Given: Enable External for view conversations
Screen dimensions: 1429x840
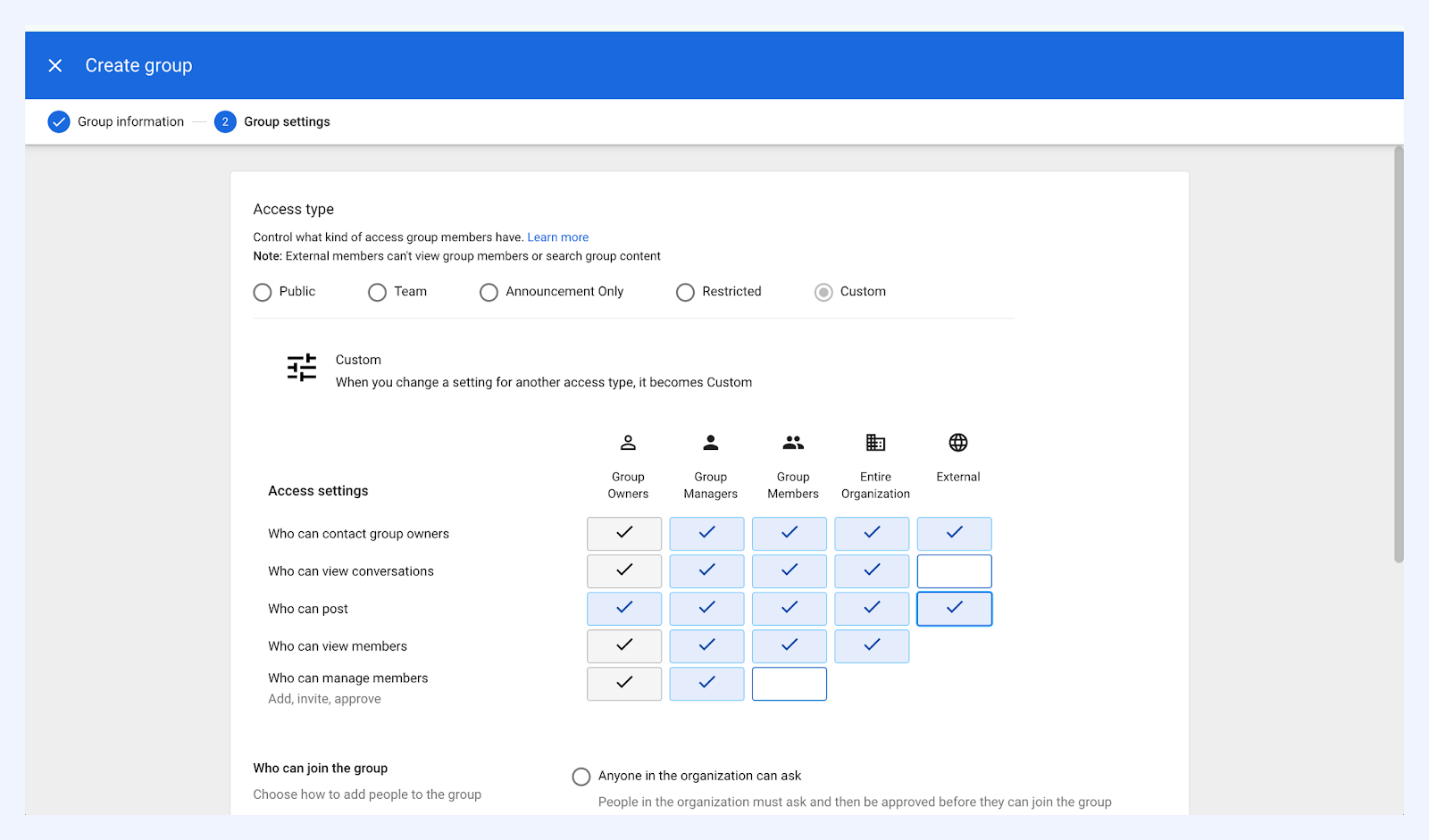Looking at the screenshot, I should pyautogui.click(x=955, y=571).
